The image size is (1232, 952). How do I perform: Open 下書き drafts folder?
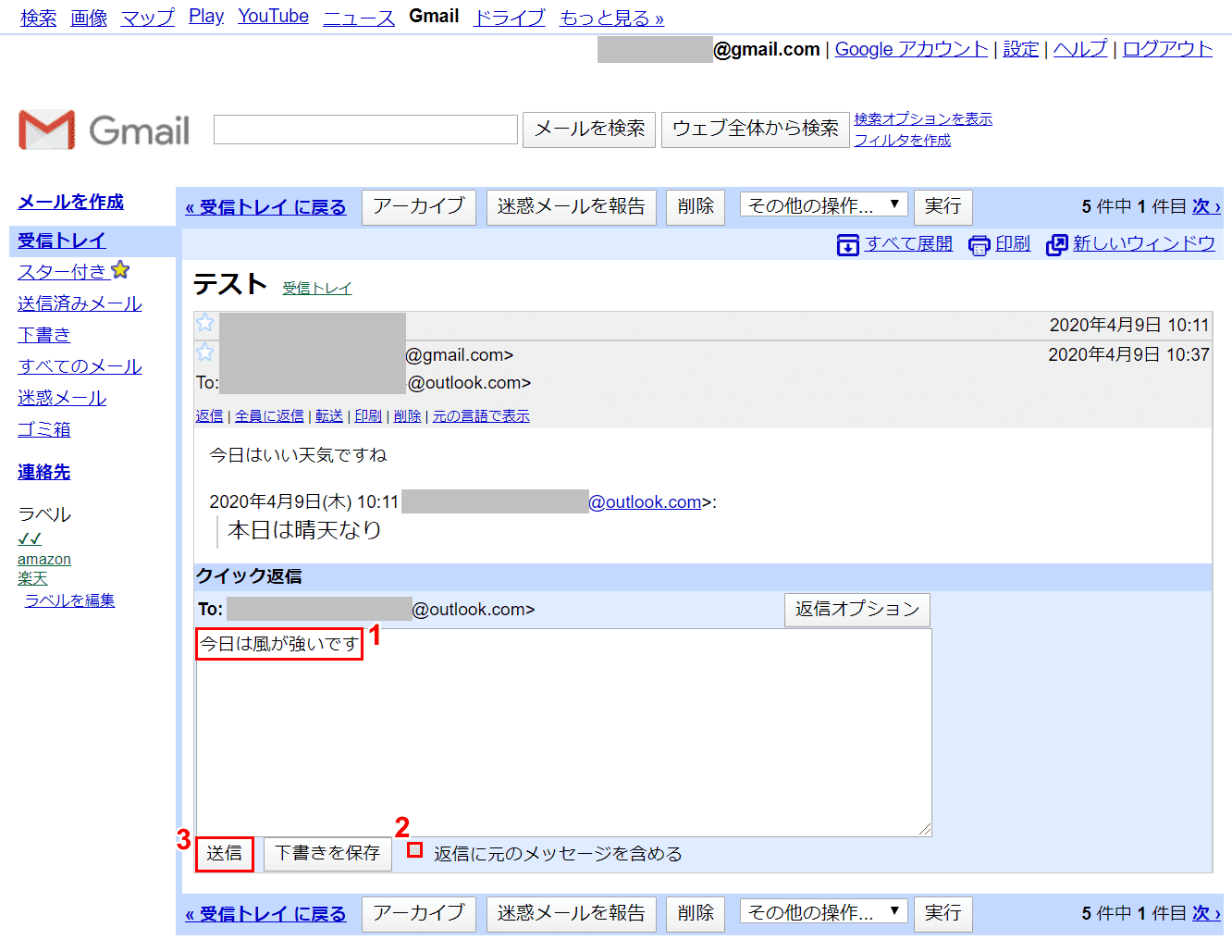click(x=44, y=335)
